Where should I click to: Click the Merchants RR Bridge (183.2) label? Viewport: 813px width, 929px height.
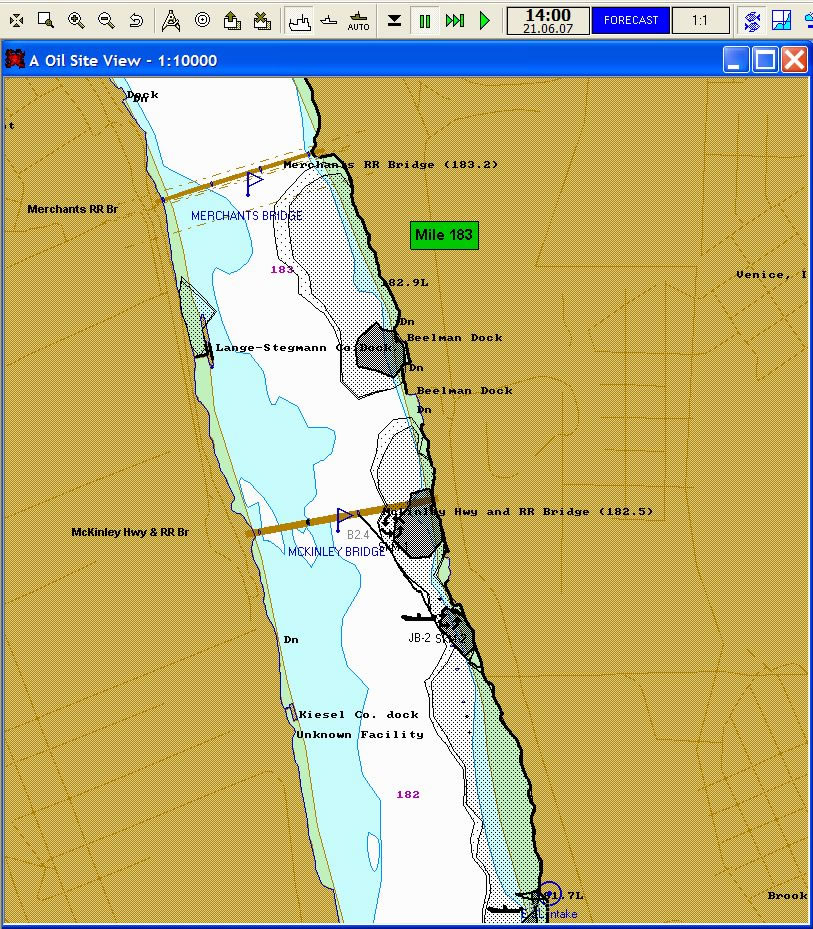point(391,165)
